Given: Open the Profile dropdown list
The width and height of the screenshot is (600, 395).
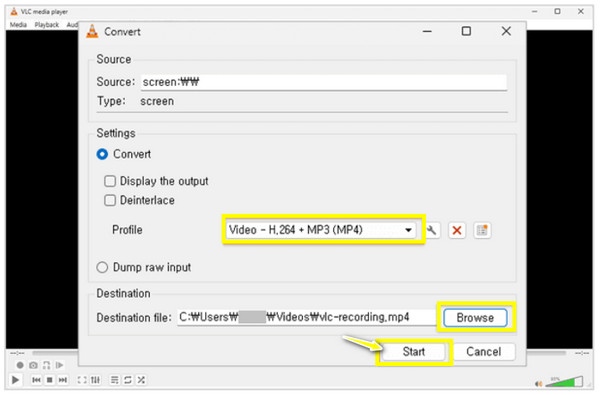Looking at the screenshot, I should pyautogui.click(x=321, y=230).
